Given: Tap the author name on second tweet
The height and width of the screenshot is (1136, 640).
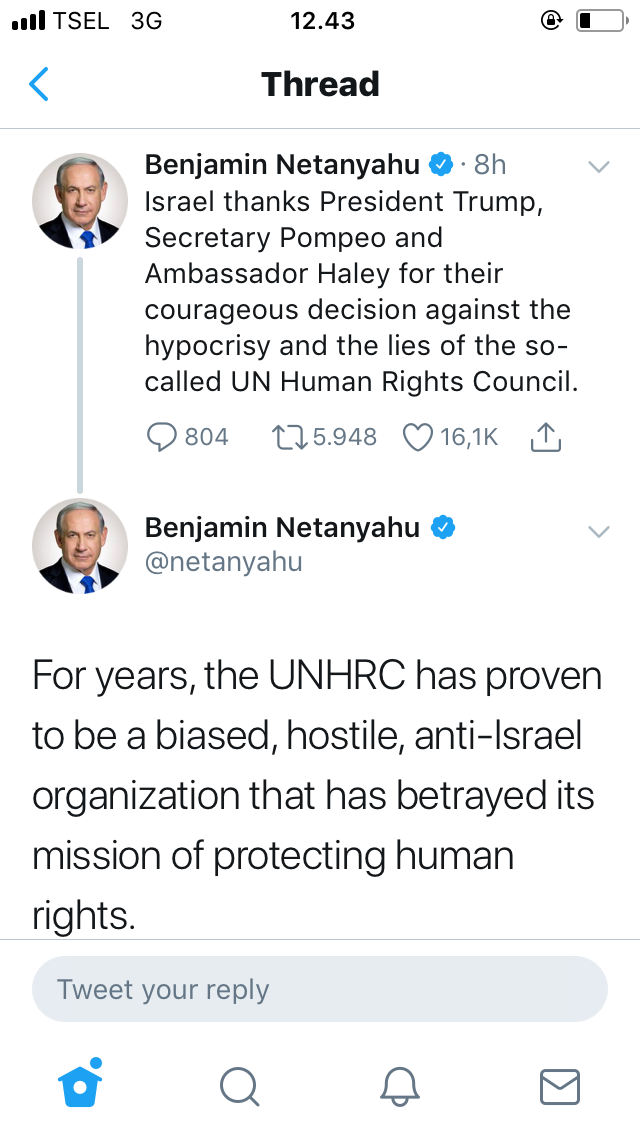Looking at the screenshot, I should pyautogui.click(x=282, y=527).
